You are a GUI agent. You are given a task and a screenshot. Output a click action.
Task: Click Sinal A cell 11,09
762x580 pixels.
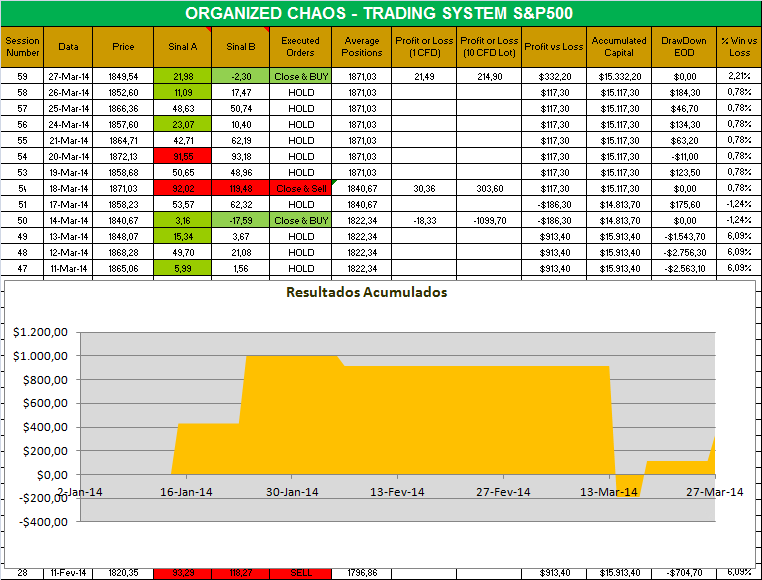point(183,92)
